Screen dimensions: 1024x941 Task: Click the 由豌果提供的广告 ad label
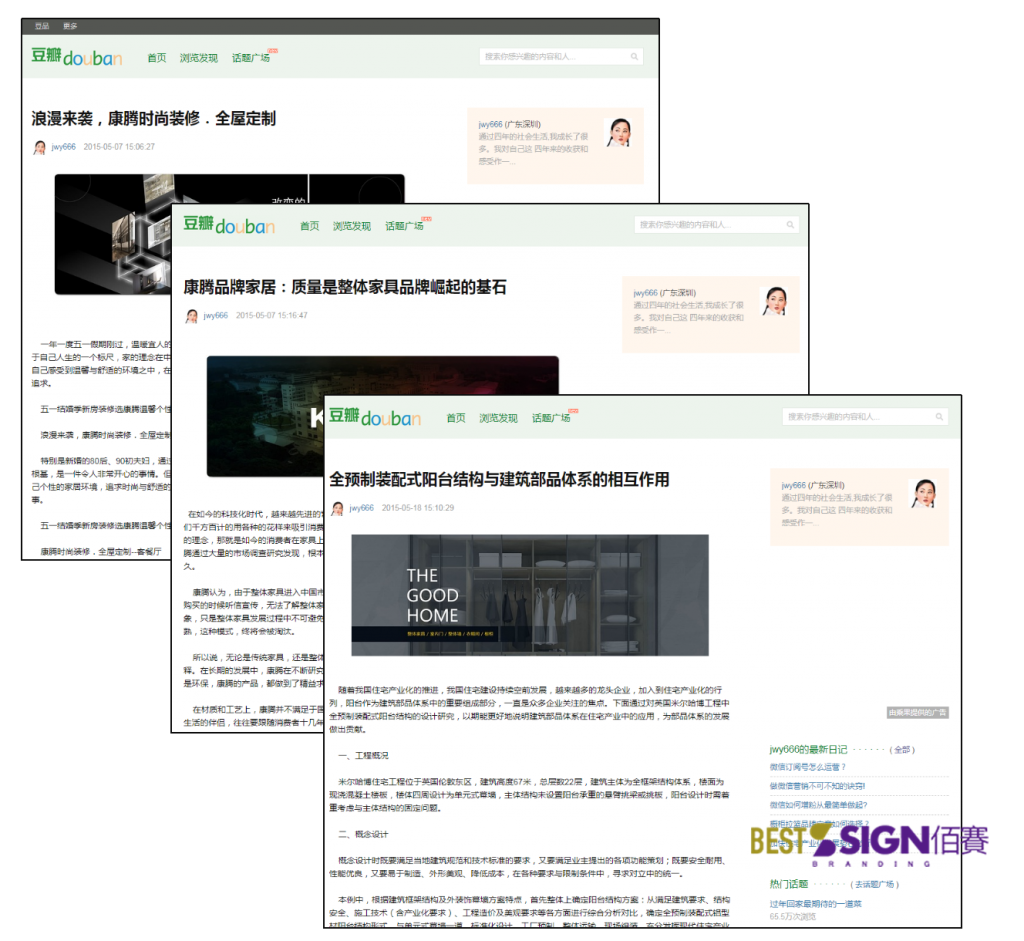coord(918,712)
